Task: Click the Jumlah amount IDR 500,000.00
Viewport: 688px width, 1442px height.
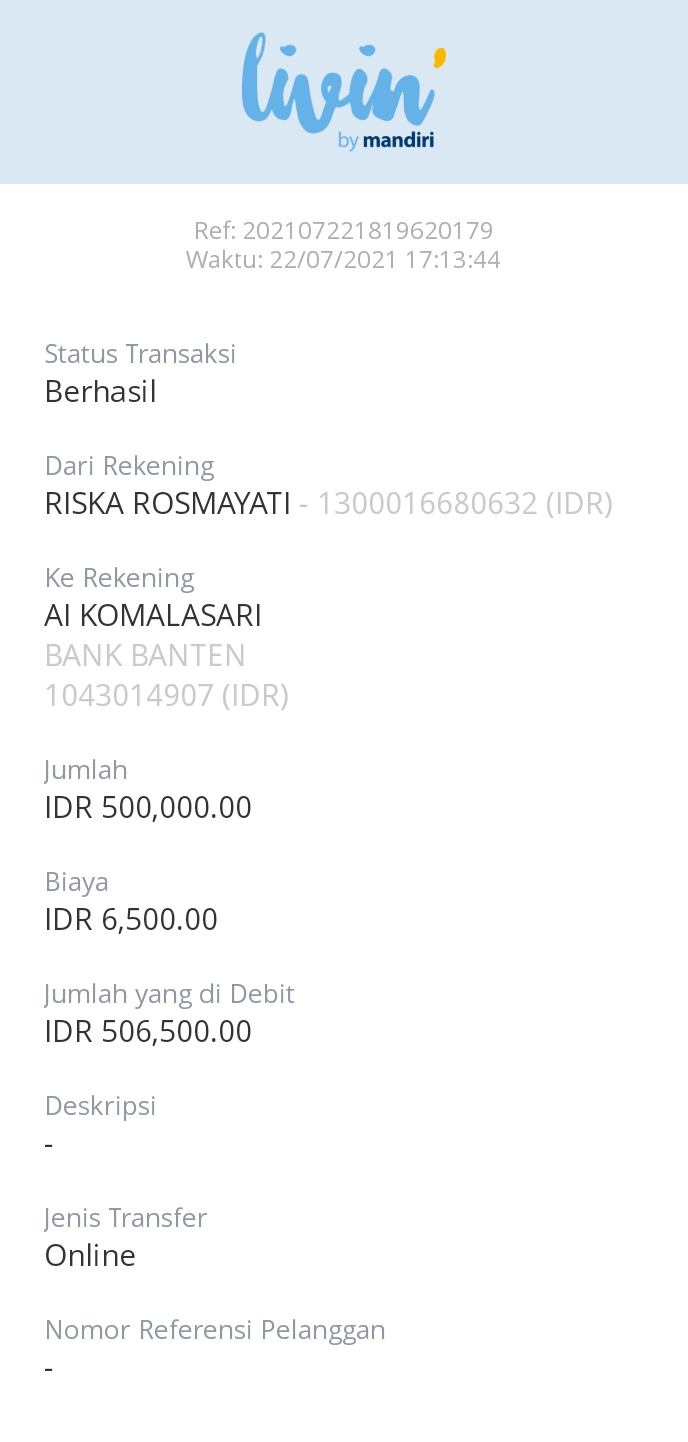Action: pyautogui.click(x=148, y=808)
